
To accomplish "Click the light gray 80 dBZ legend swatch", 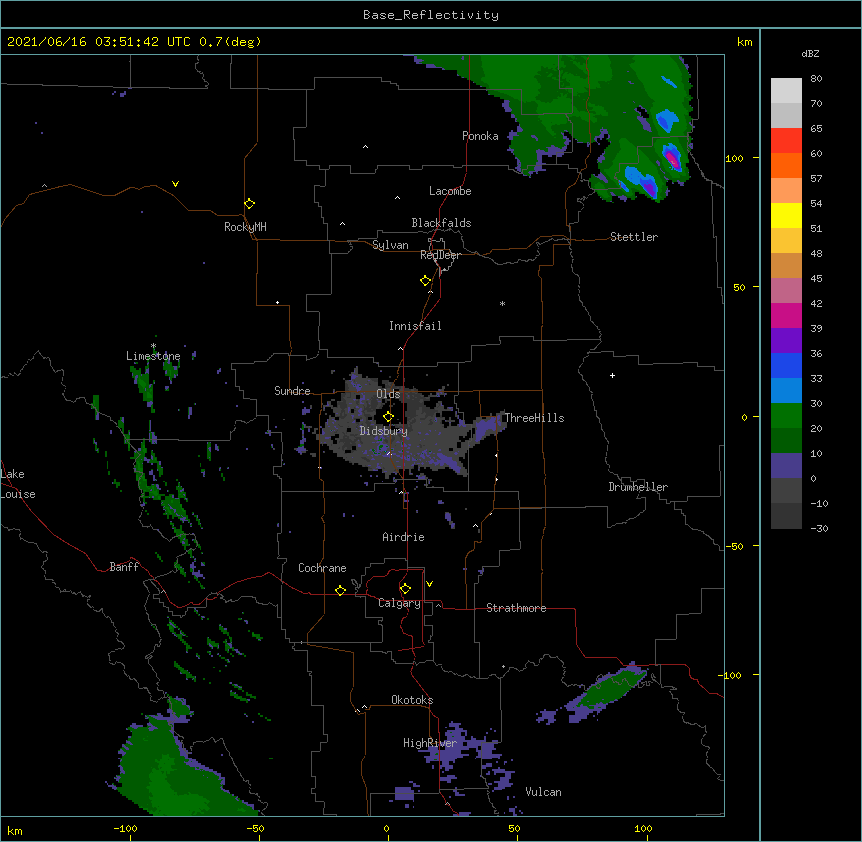I will pyautogui.click(x=786, y=90).
